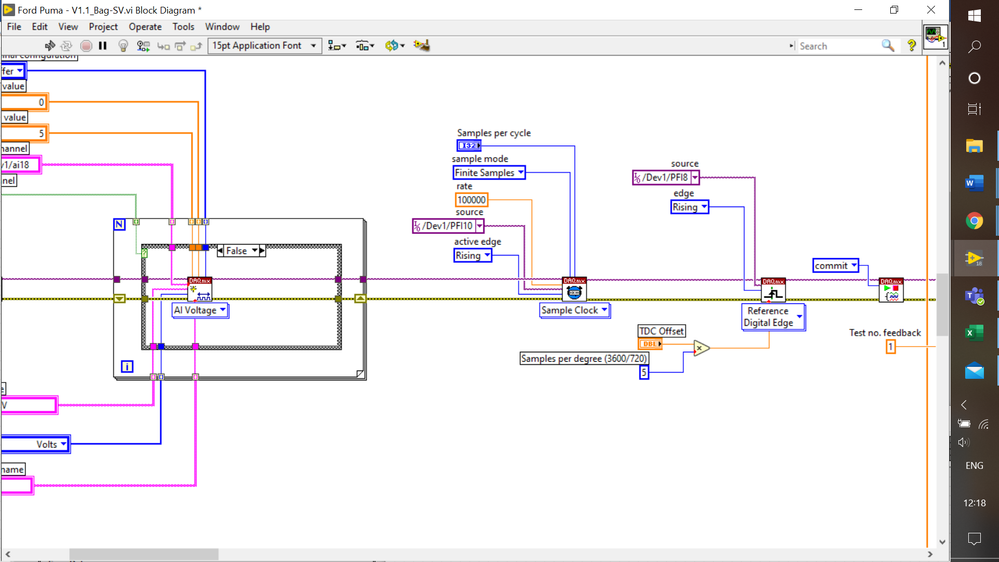The height and width of the screenshot is (562, 999).
Task: Open the AI Voltage polymorphic selector
Action: coord(200,310)
